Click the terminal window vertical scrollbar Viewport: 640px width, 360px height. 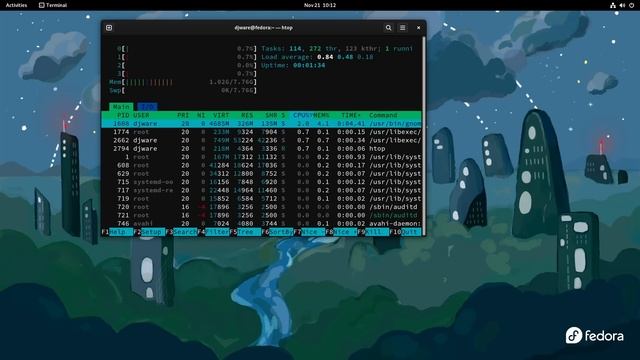pos(424,135)
